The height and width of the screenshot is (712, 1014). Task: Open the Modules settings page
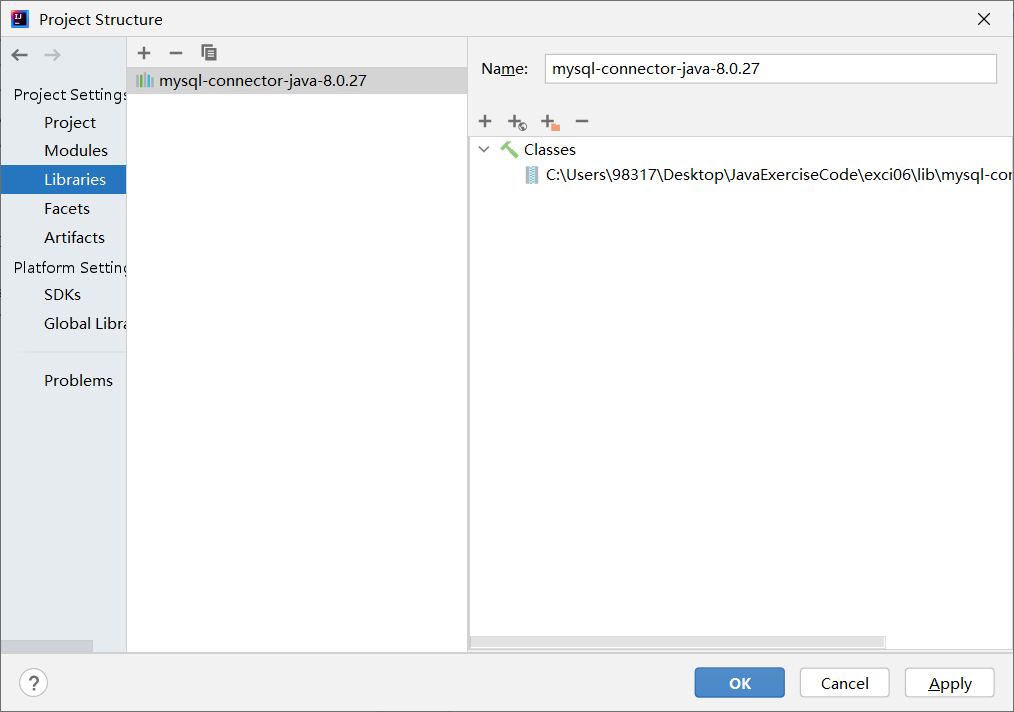76,151
